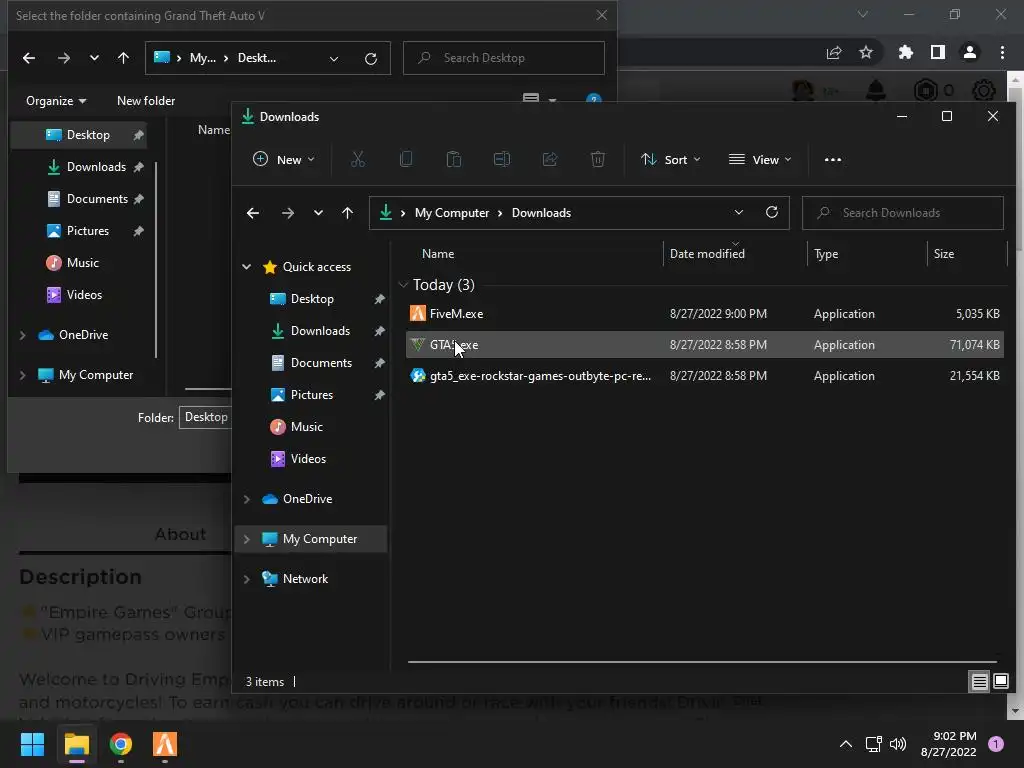Bookmark this page with the star icon
Image resolution: width=1024 pixels, height=768 pixels.
pyautogui.click(x=866, y=52)
